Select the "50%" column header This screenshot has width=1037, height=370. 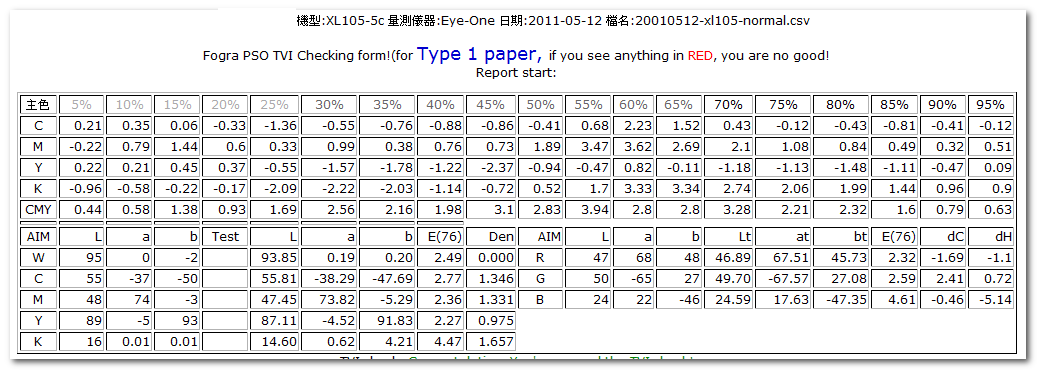540,105
